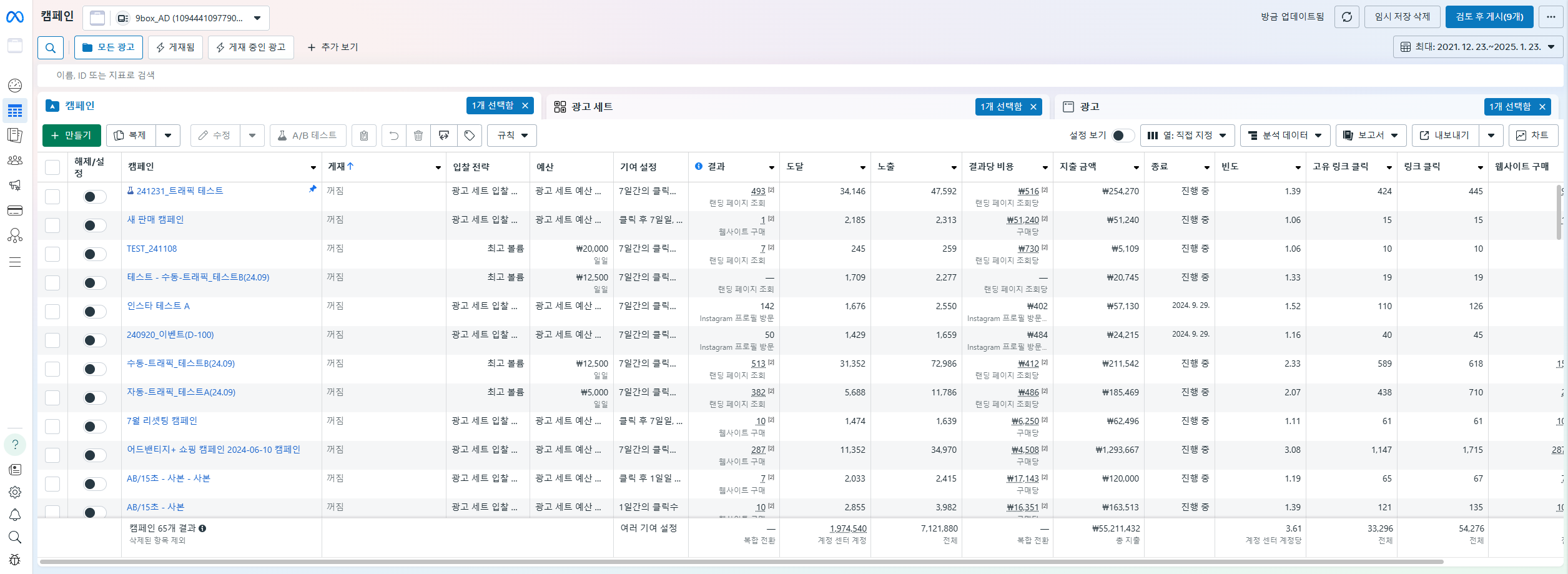Click the clipboard paste icon in toolbar
This screenshot has height=574, width=1568.
364,136
